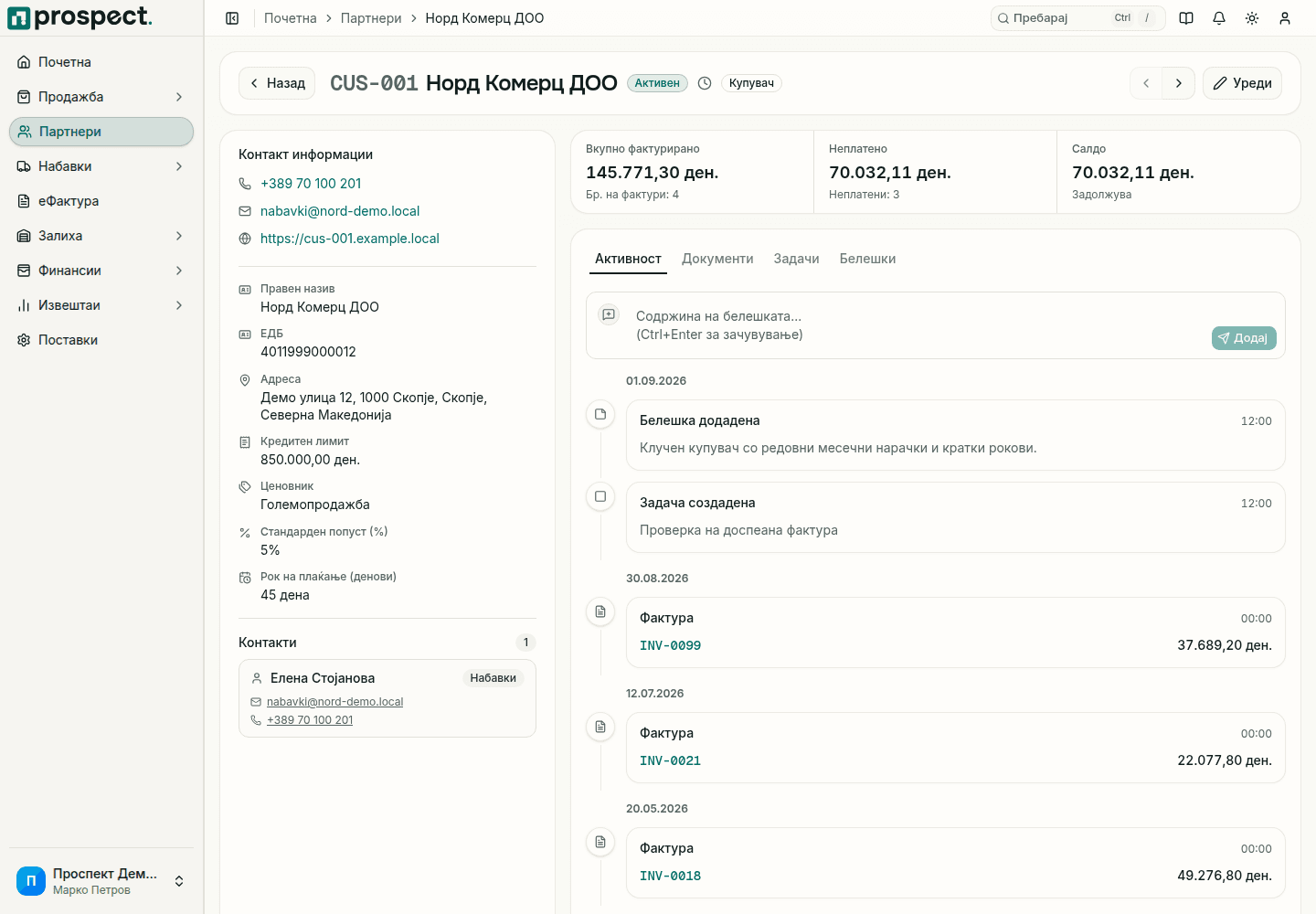The height and width of the screenshot is (914, 1316).
Task: Click the Додај note button
Action: tap(1244, 338)
